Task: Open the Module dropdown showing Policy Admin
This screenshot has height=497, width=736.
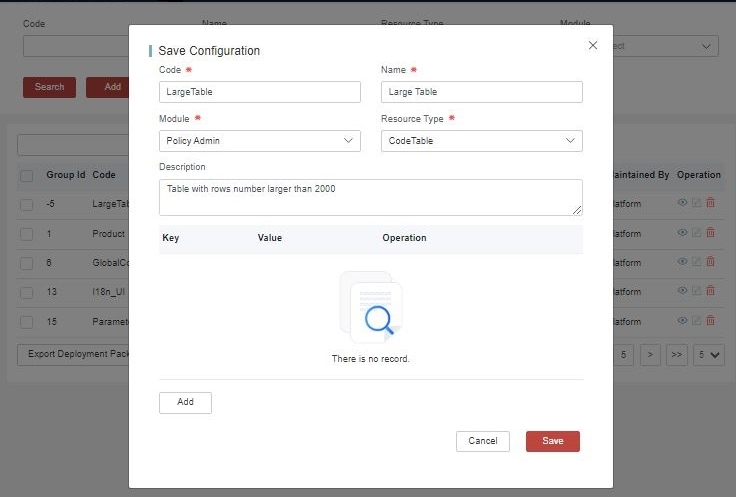Action: pos(259,141)
